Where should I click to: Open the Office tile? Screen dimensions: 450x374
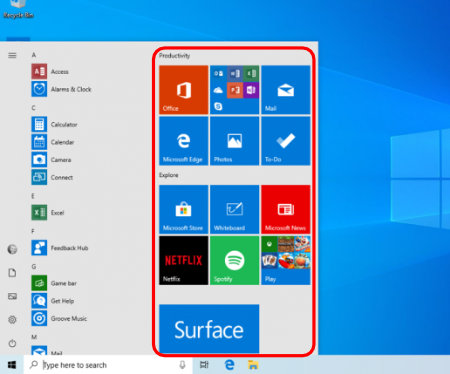click(x=184, y=90)
